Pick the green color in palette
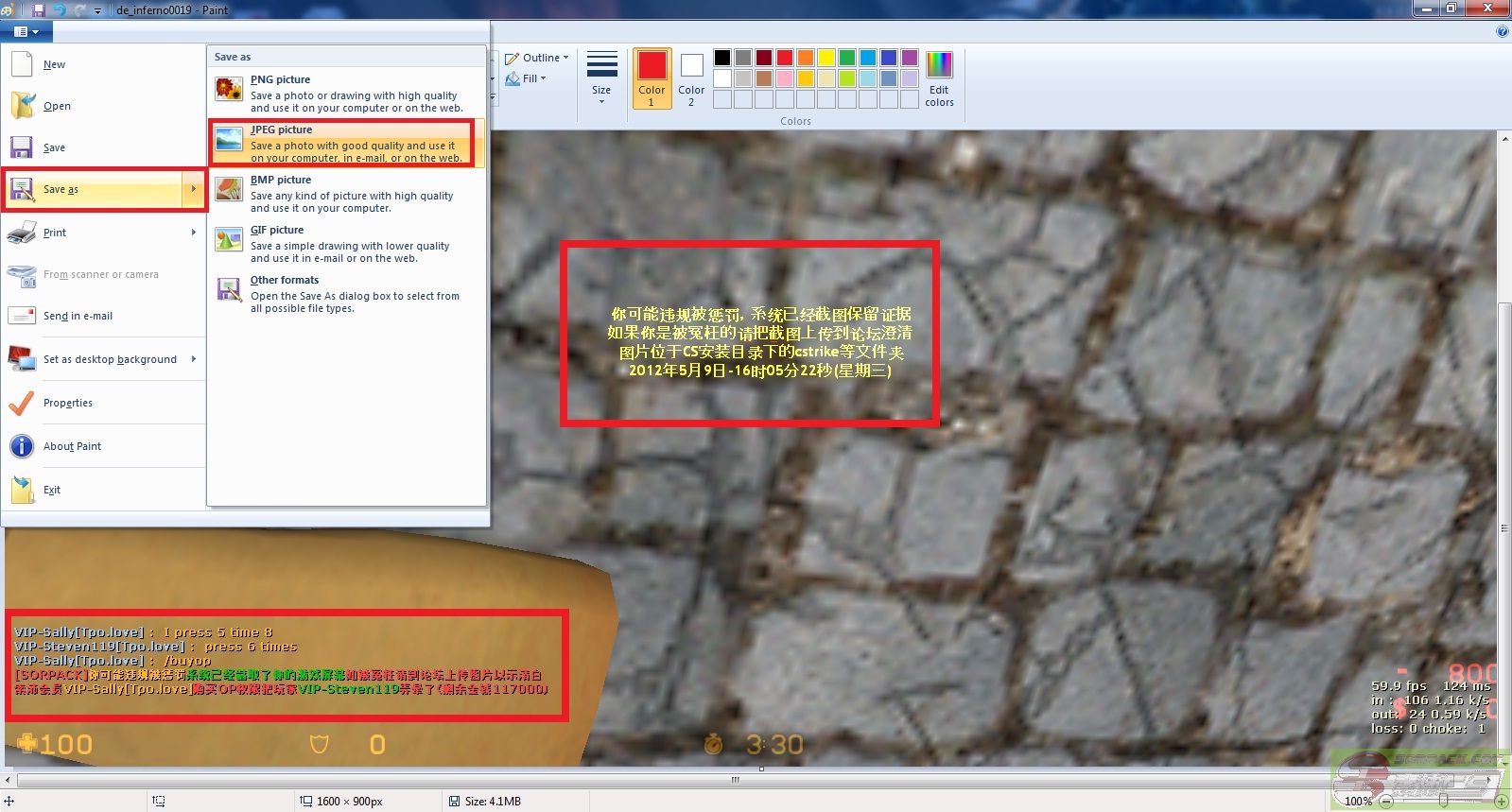 coord(847,58)
